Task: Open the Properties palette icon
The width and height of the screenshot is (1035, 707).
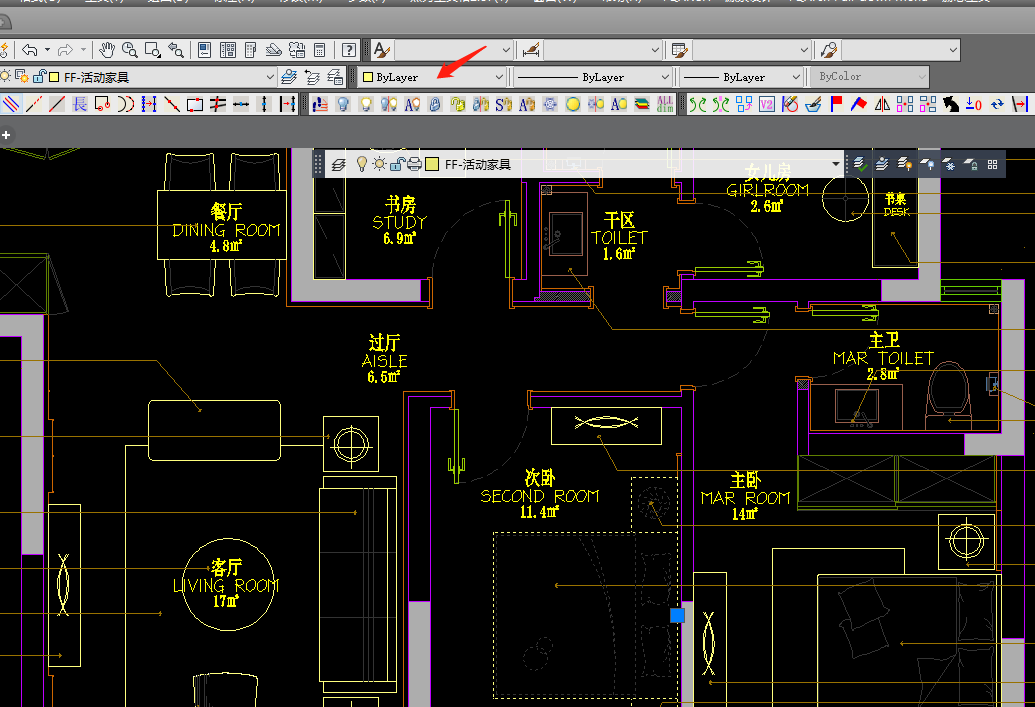Action: point(205,50)
